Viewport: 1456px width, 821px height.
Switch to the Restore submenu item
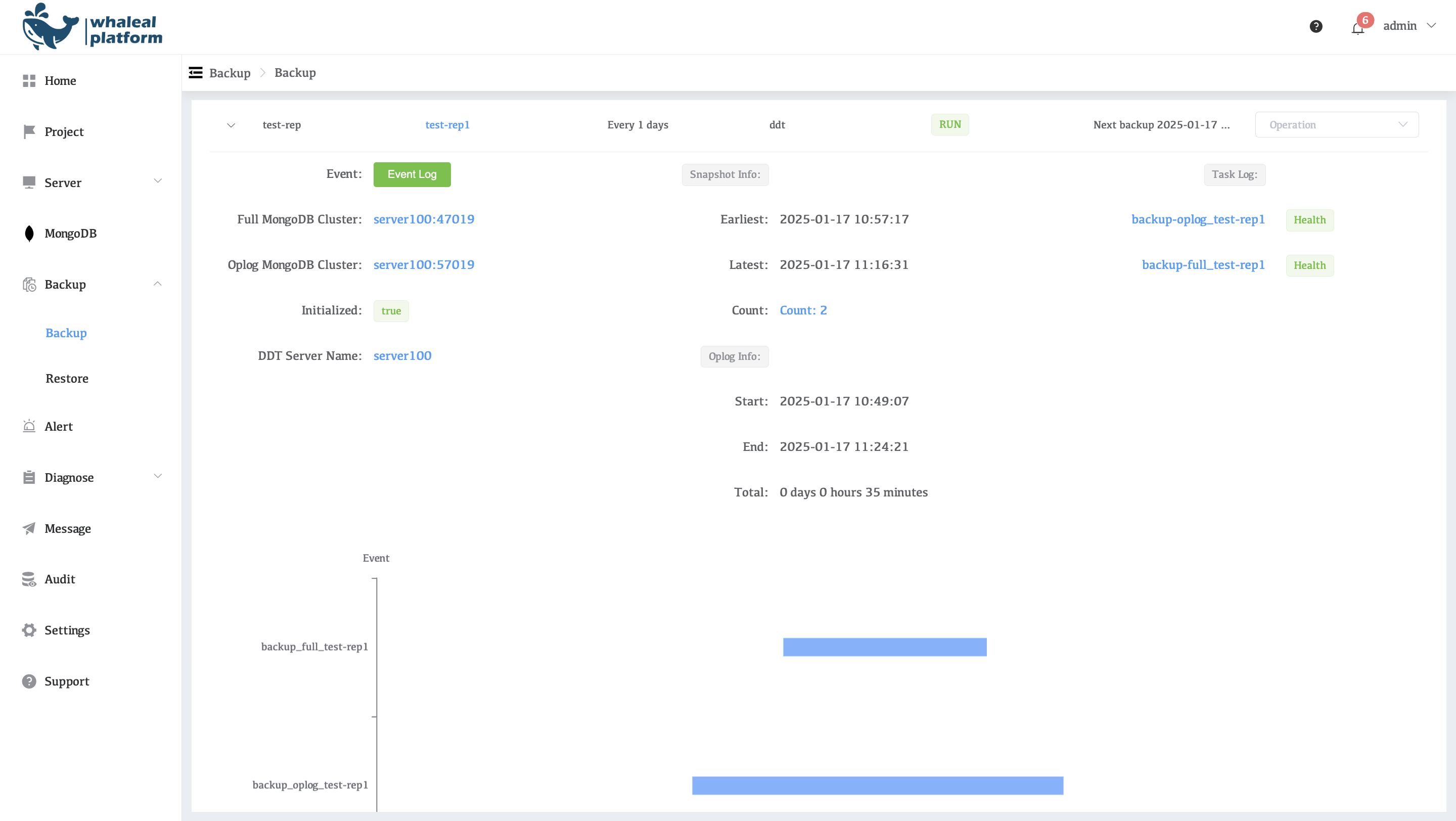pos(67,378)
